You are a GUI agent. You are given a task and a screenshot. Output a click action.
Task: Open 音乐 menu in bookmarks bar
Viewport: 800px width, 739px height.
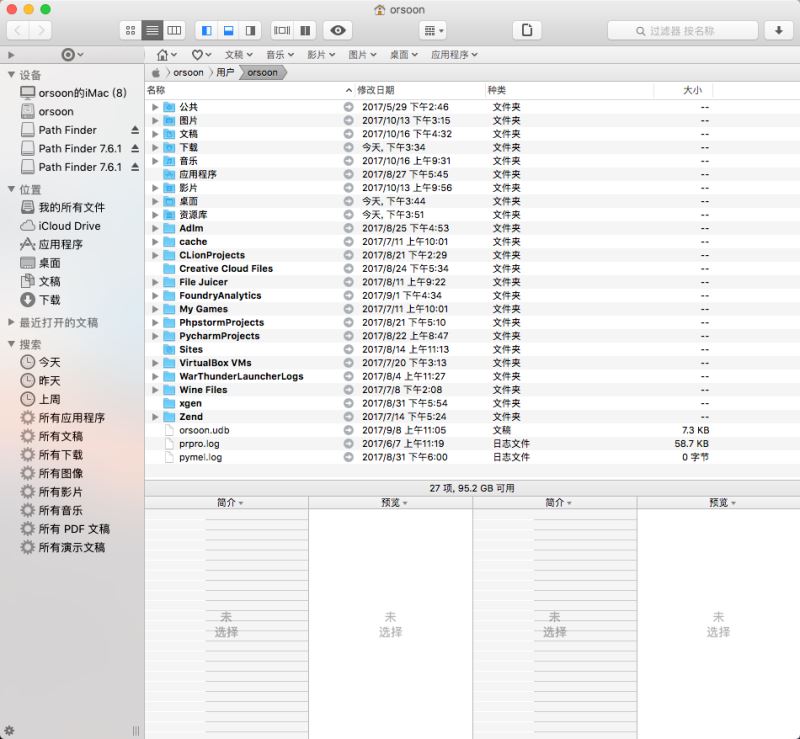[x=280, y=55]
